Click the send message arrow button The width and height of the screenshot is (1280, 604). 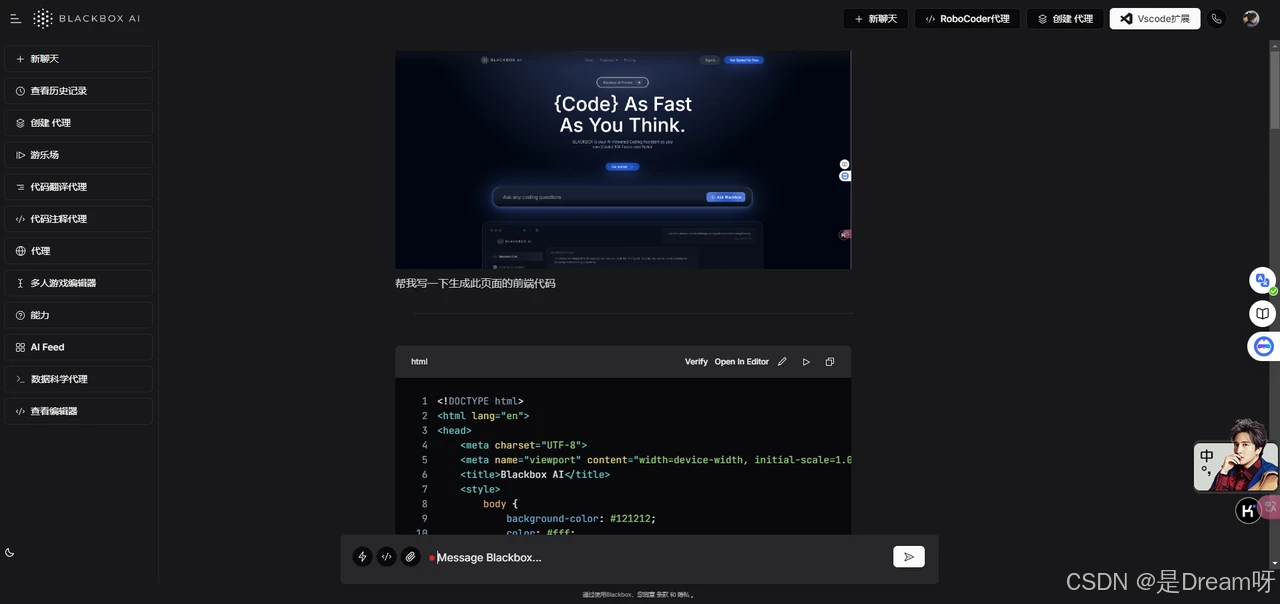point(909,557)
